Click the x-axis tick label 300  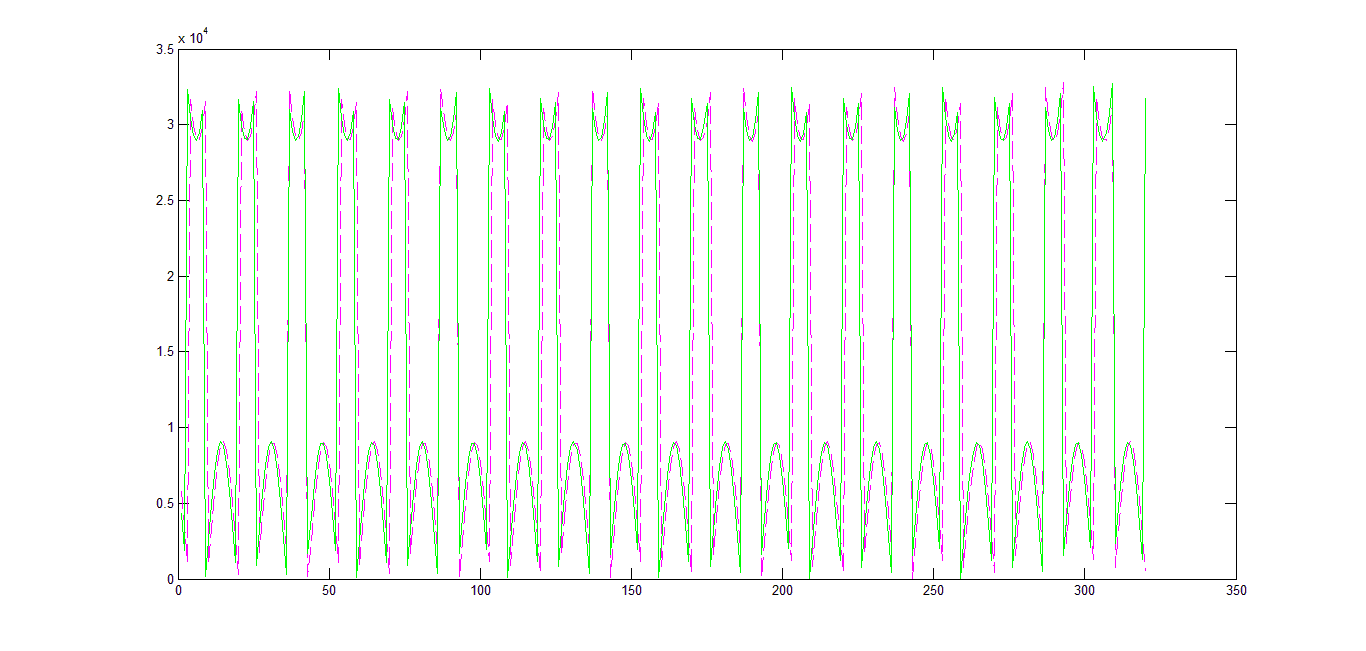(1084, 591)
